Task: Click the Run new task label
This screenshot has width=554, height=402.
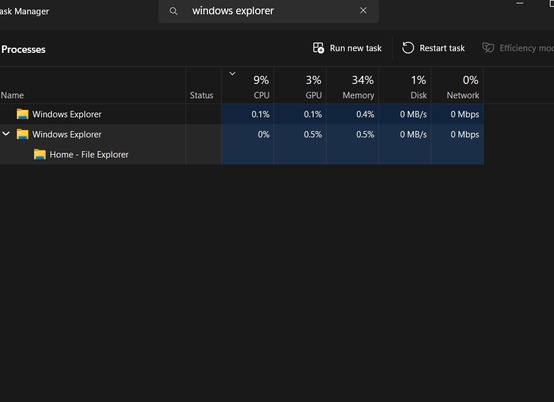Action: tap(355, 48)
